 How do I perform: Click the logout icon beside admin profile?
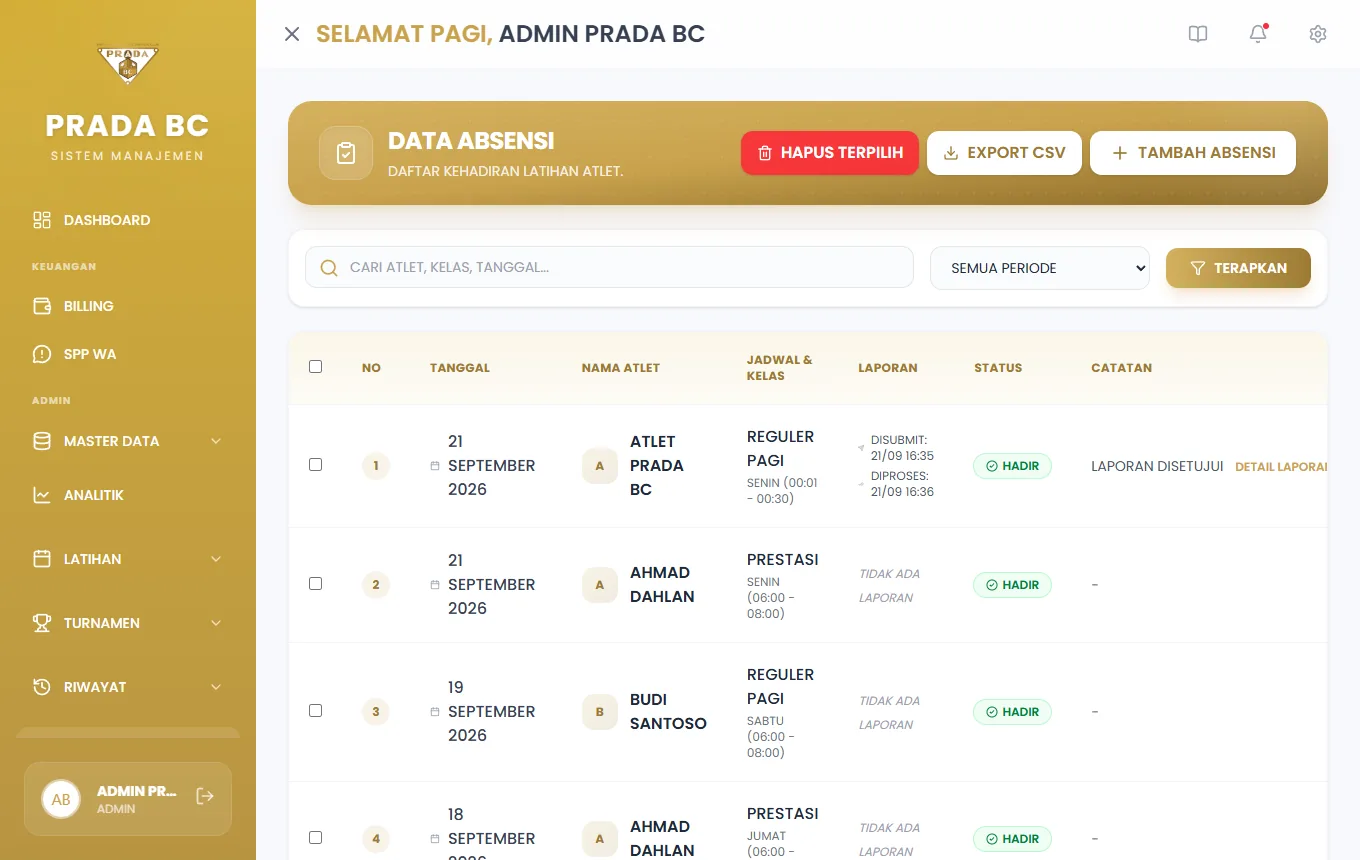click(205, 796)
